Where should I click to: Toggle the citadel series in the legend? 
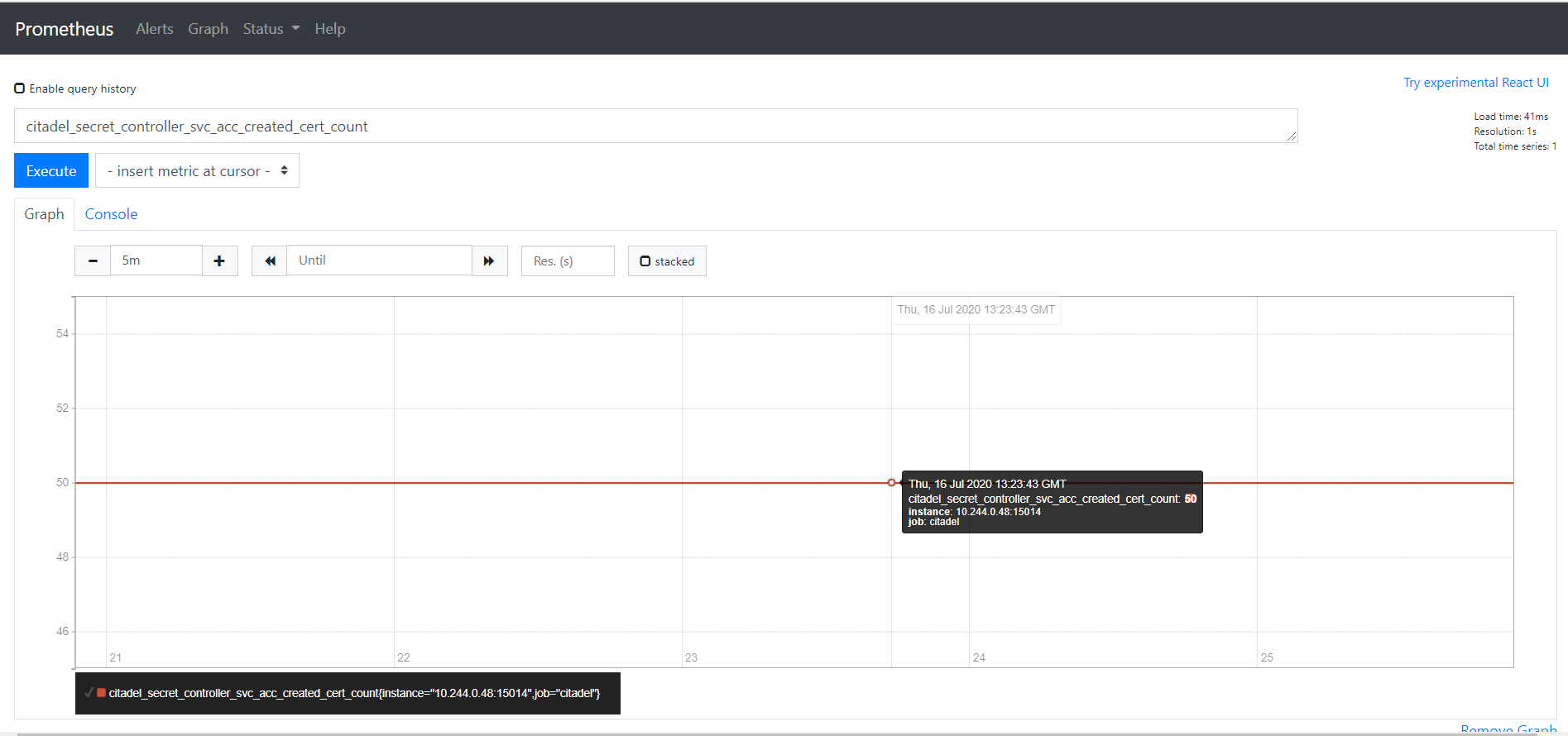(x=354, y=693)
